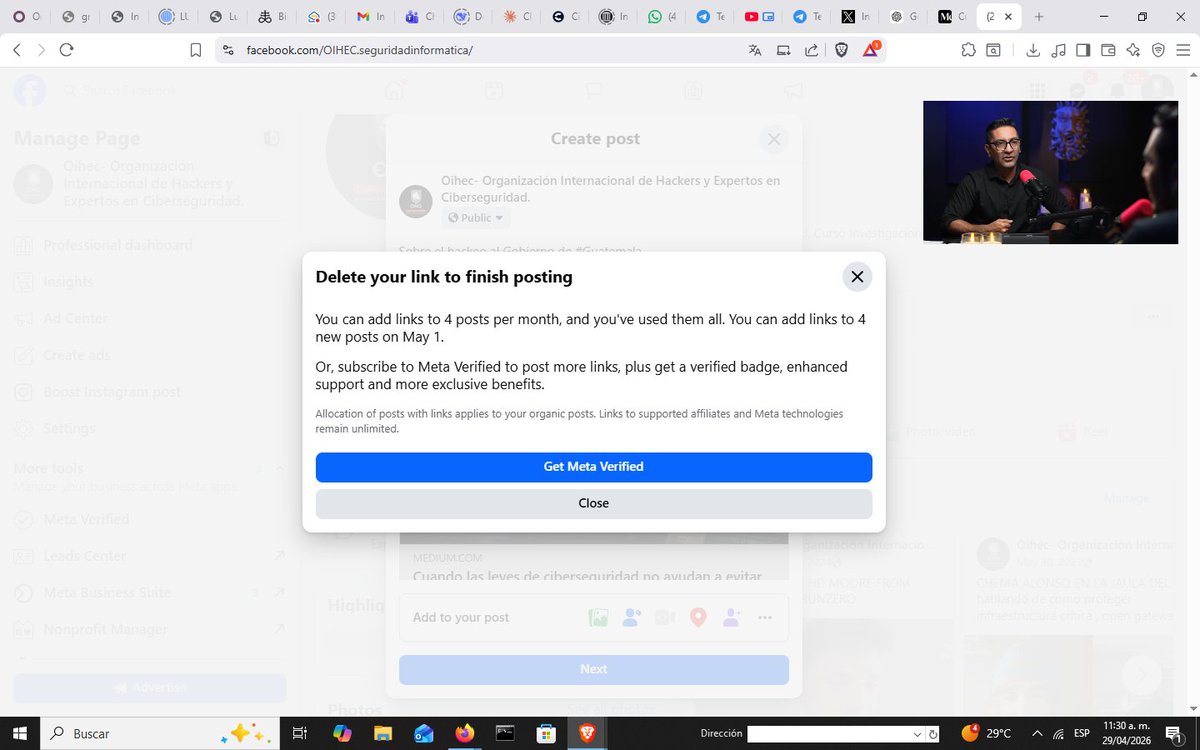Reload the Facebook page
The height and width of the screenshot is (750, 1200).
coord(67,50)
